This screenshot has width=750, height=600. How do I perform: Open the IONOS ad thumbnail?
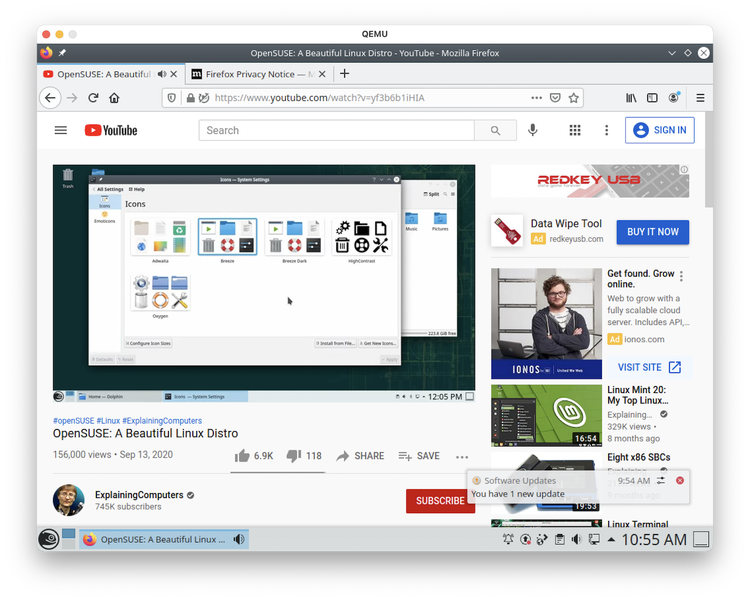click(546, 323)
